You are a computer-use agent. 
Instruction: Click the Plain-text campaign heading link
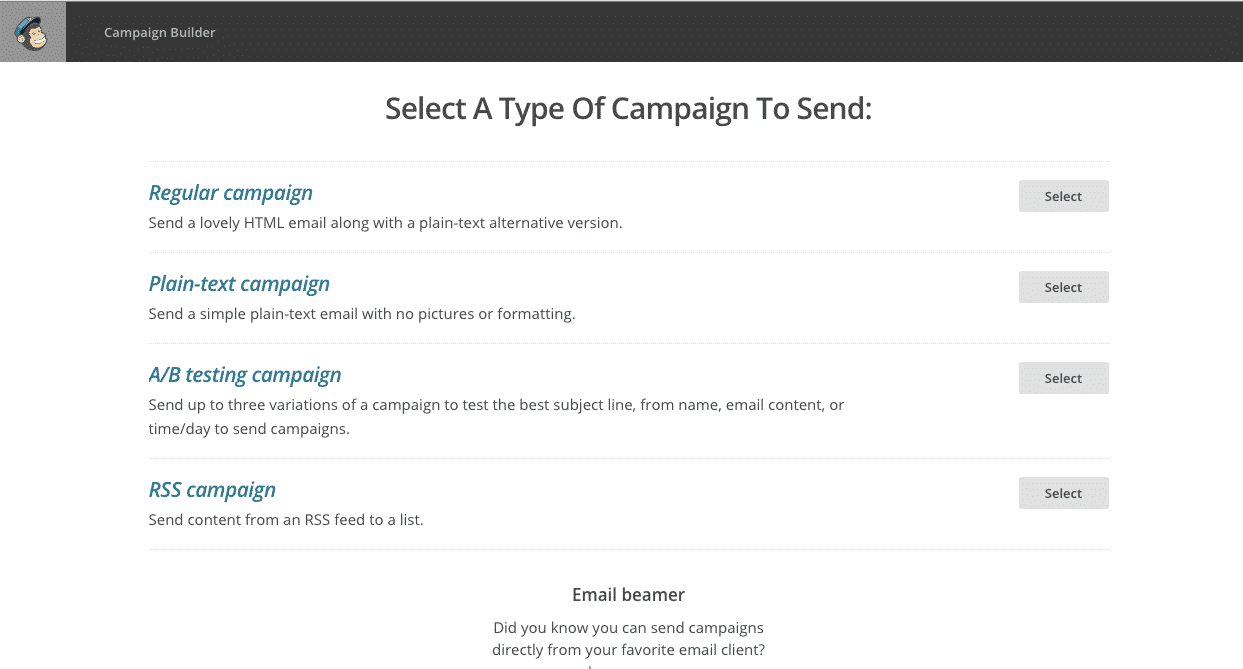239,284
